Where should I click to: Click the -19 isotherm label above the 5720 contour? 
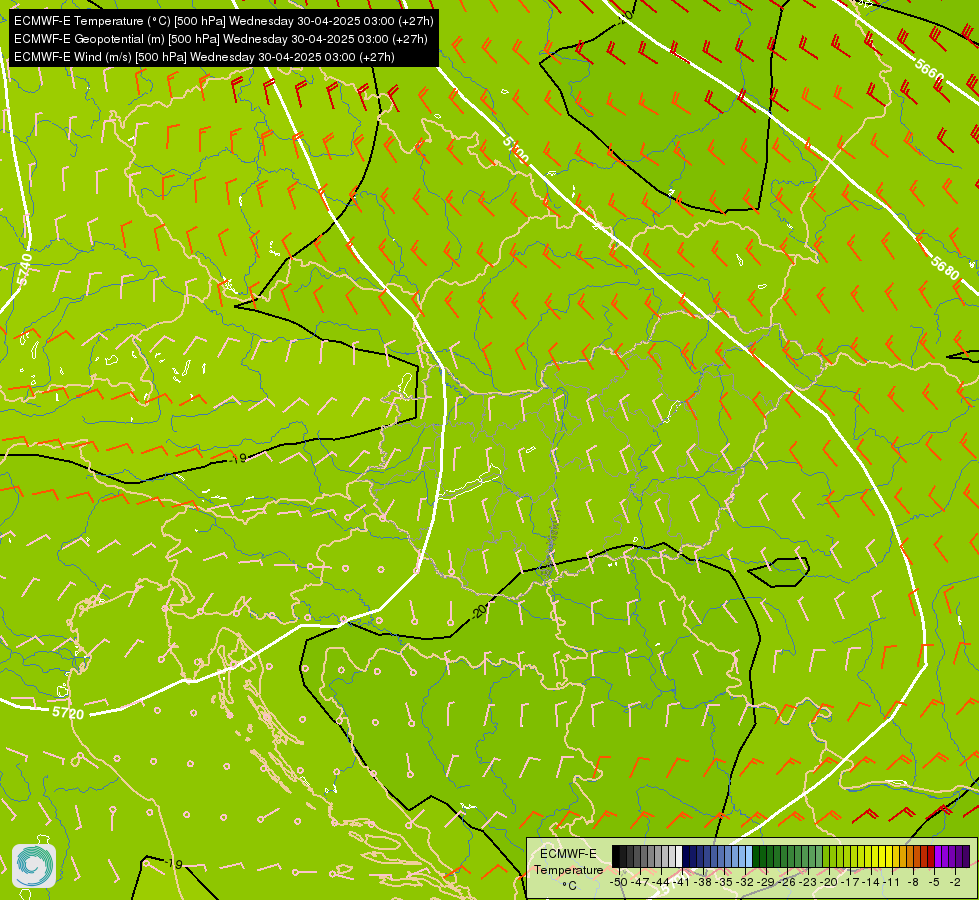coord(238,459)
